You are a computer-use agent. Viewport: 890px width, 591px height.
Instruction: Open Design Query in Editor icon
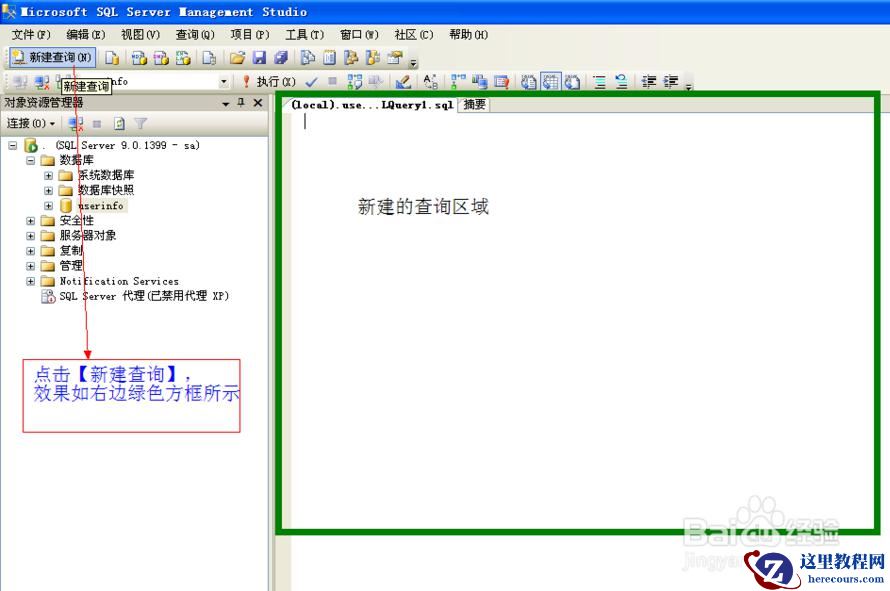[x=403, y=82]
